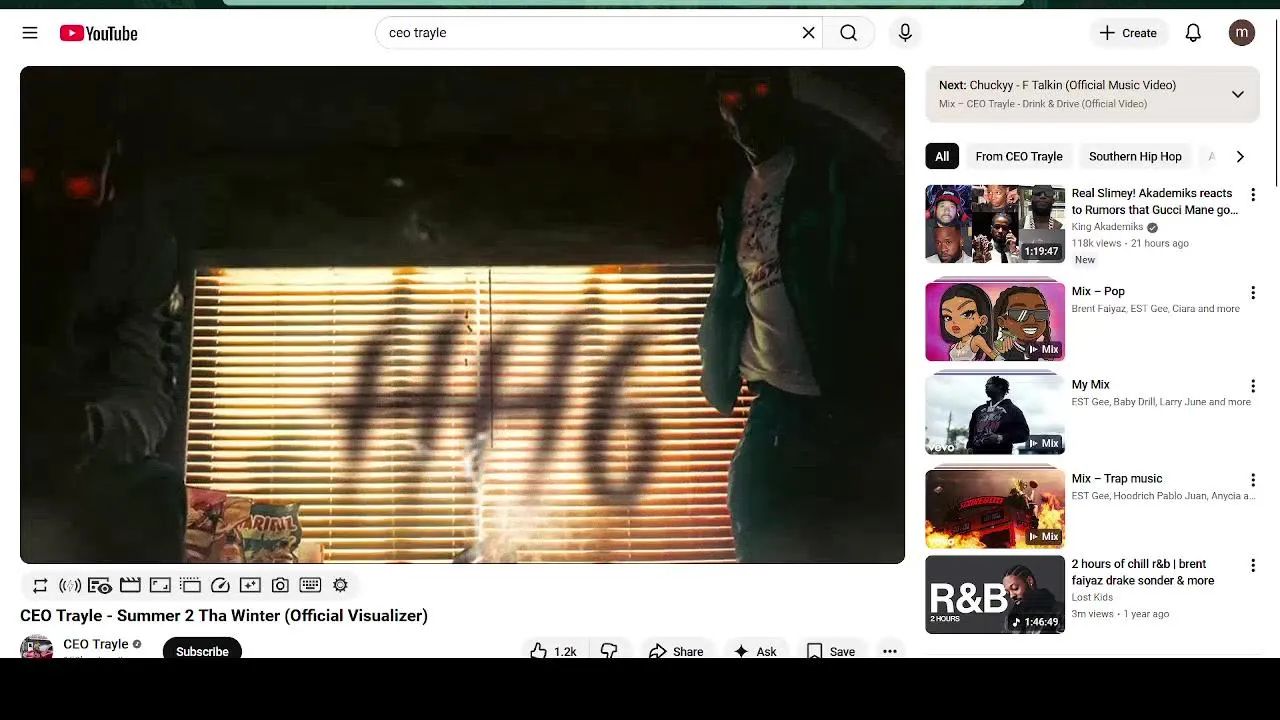Open King Akademiks channel name

point(1107,227)
